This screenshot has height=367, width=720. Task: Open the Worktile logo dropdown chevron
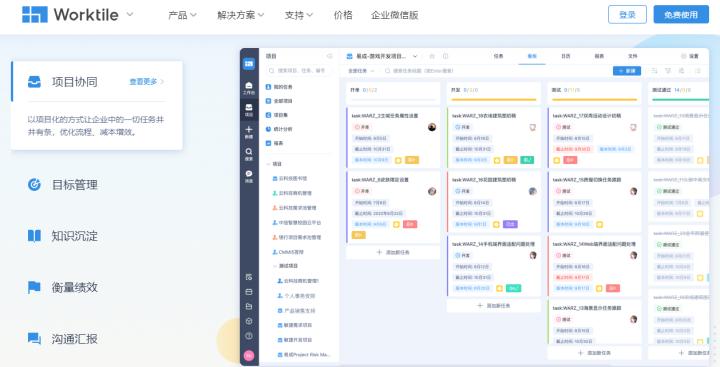click(x=130, y=14)
